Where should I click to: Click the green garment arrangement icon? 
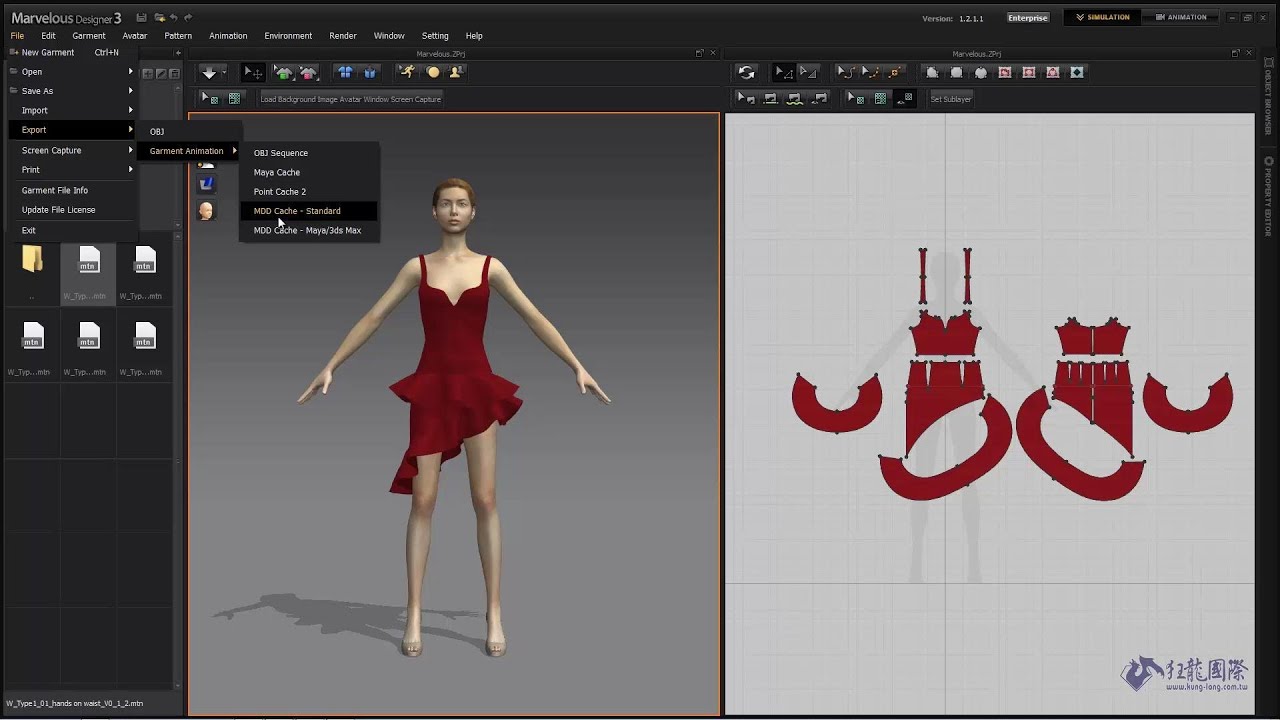tap(284, 72)
